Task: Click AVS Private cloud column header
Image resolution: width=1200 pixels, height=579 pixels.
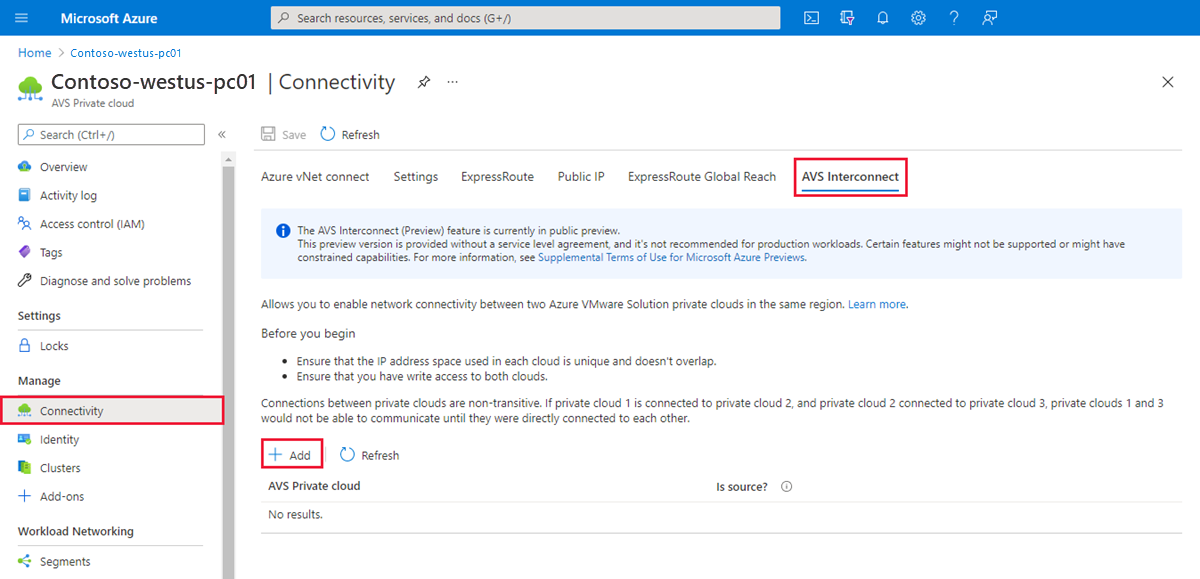Action: [314, 486]
